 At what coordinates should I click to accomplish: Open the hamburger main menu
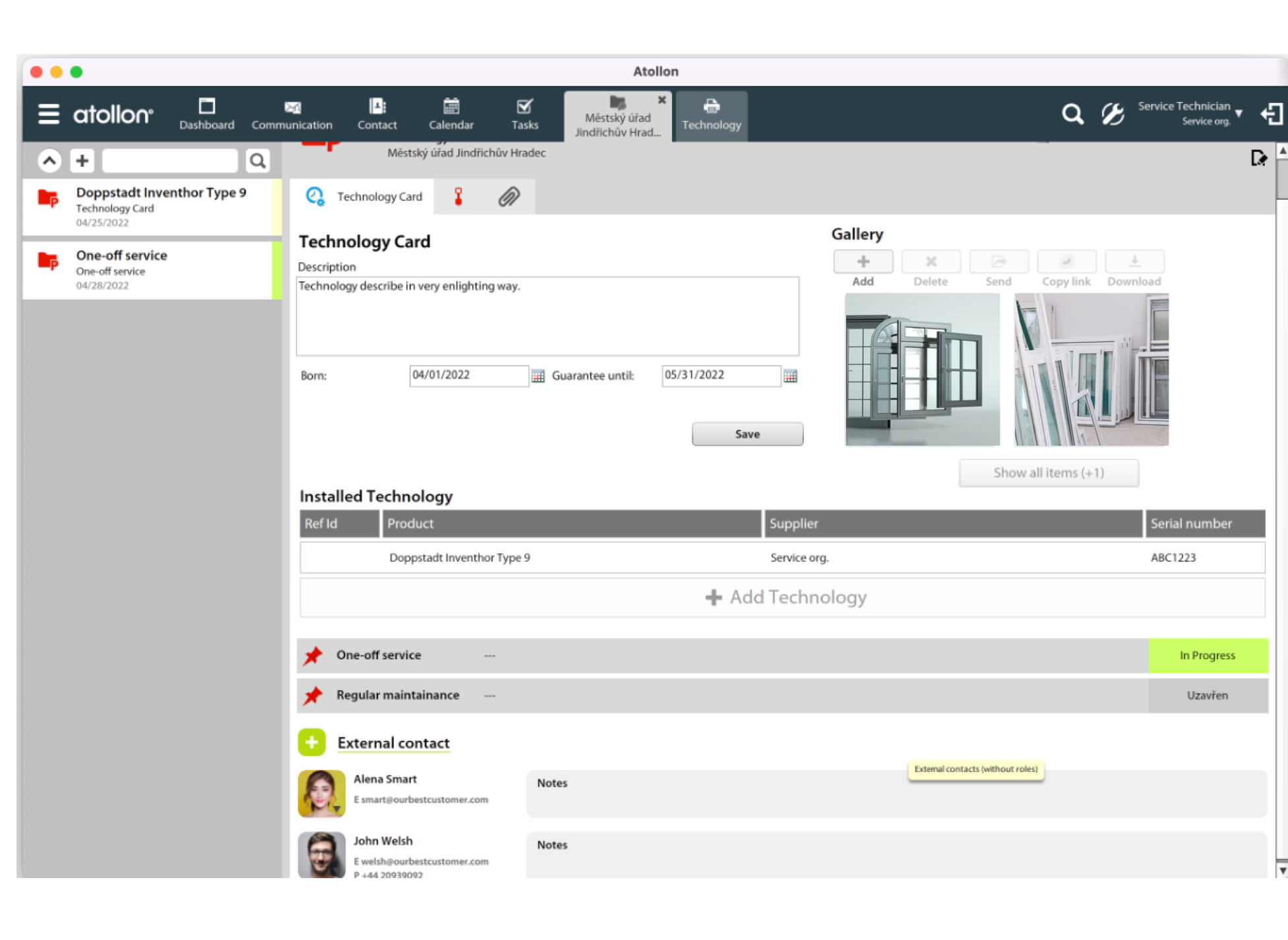pyautogui.click(x=49, y=114)
